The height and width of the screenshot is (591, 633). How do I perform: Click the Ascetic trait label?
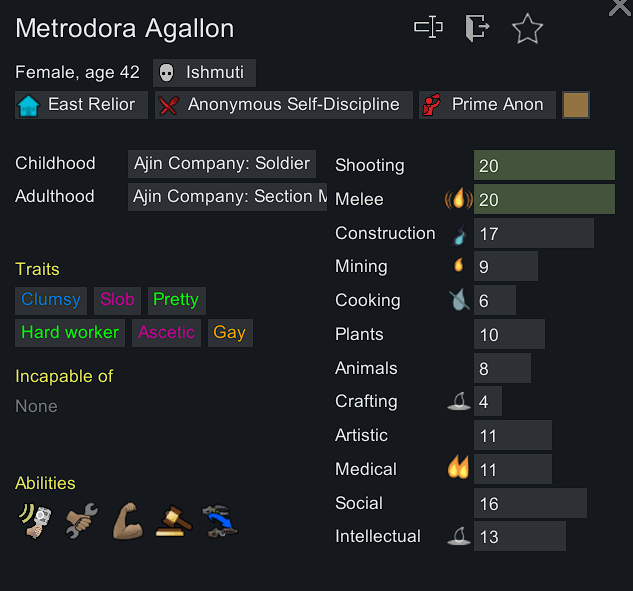166,333
